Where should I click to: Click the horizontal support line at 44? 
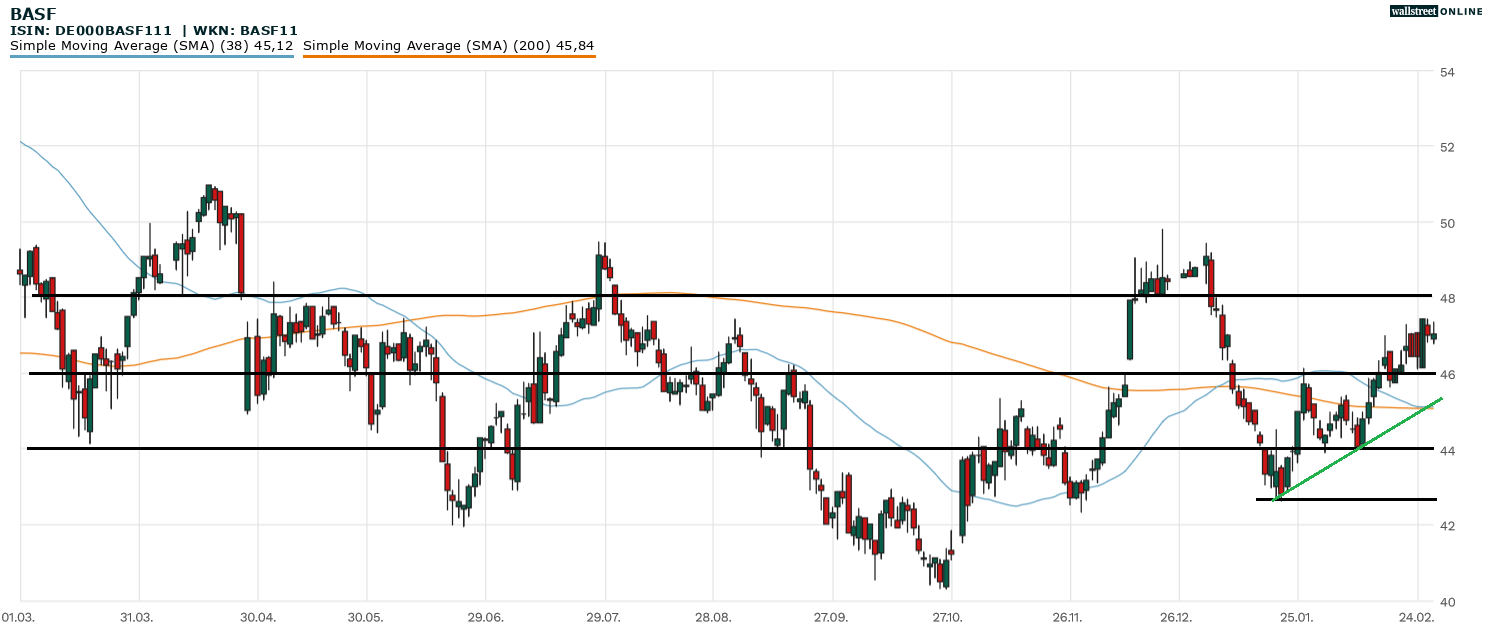point(731,448)
